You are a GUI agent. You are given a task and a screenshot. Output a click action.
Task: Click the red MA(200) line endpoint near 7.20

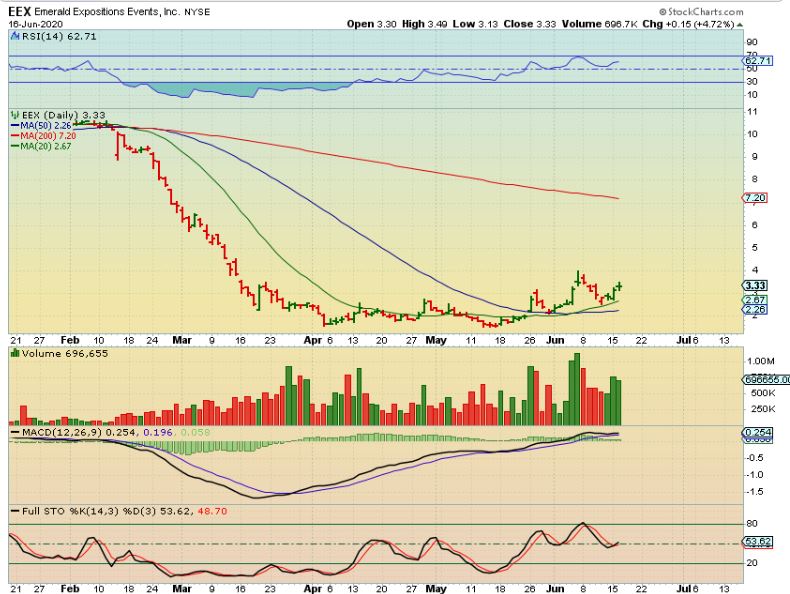tap(617, 198)
